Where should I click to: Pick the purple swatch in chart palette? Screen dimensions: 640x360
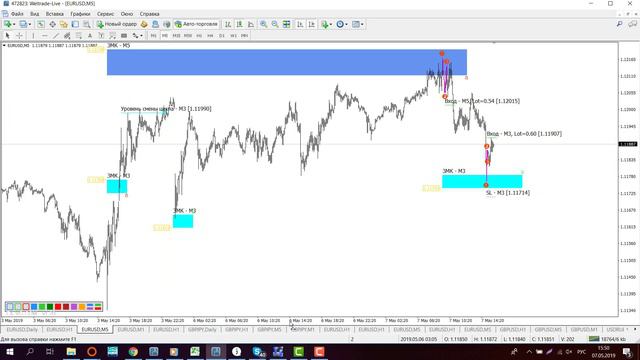74,307
